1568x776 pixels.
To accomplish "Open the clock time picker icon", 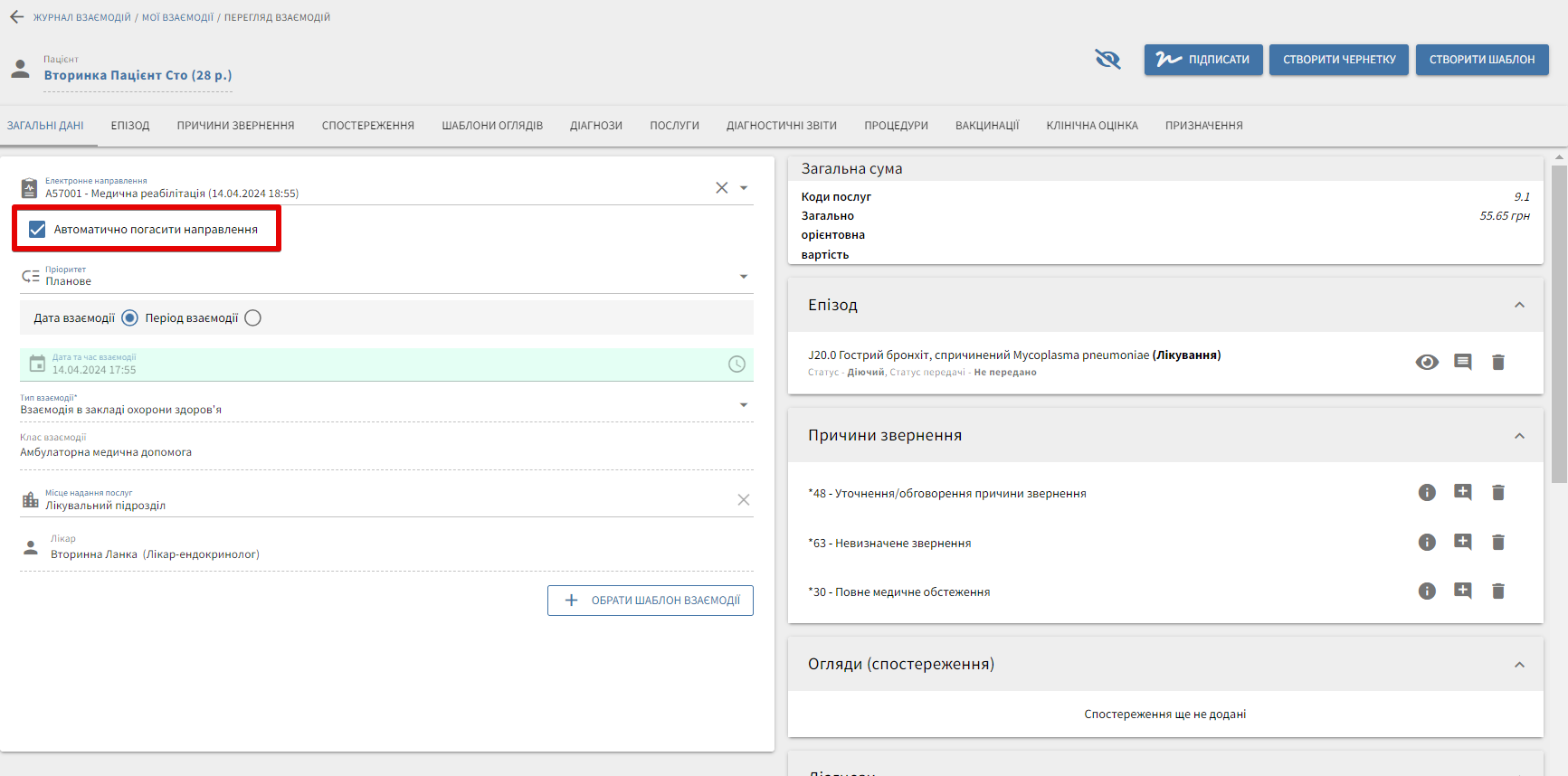I will point(736,364).
